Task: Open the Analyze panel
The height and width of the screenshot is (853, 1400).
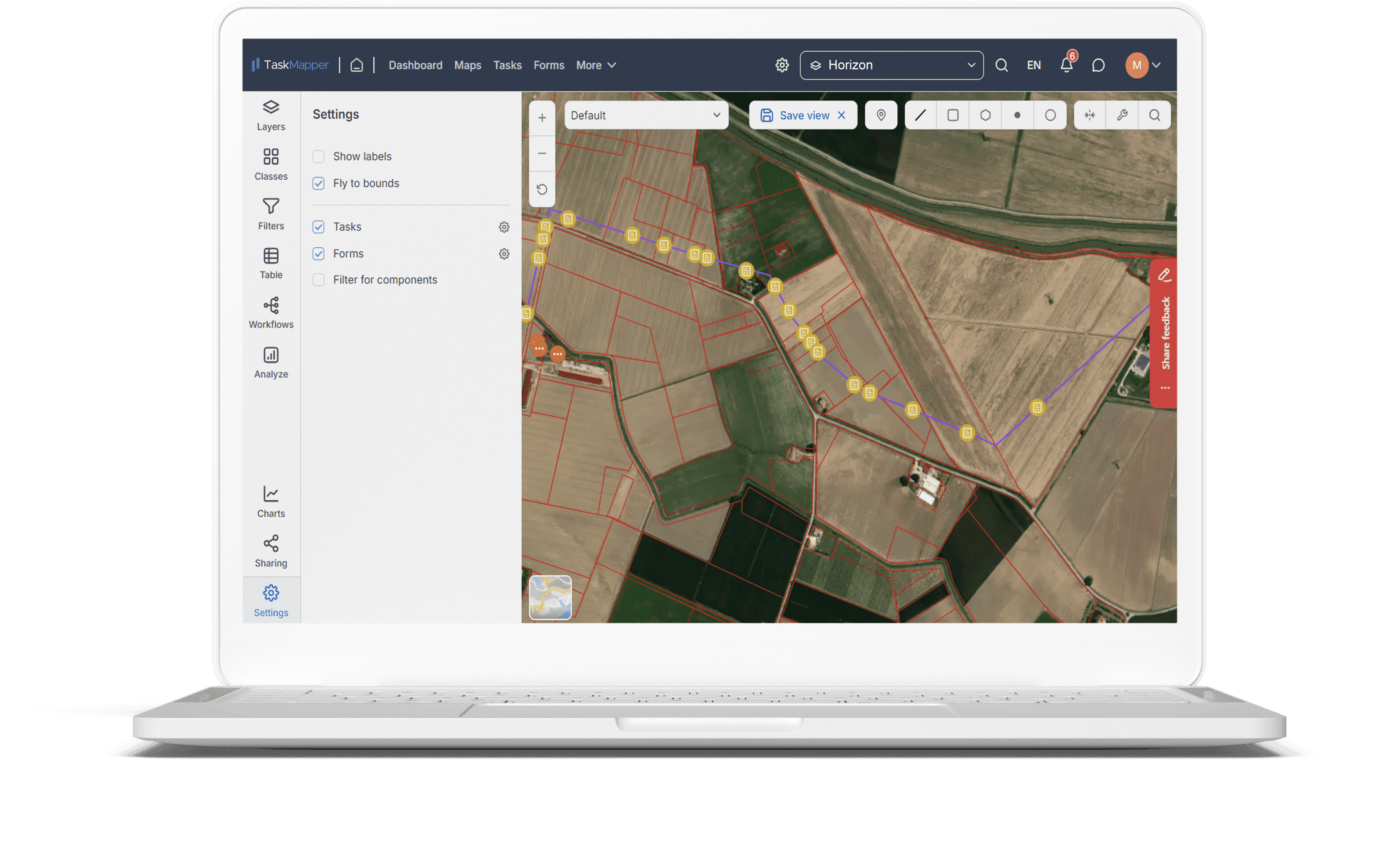Action: click(x=271, y=362)
